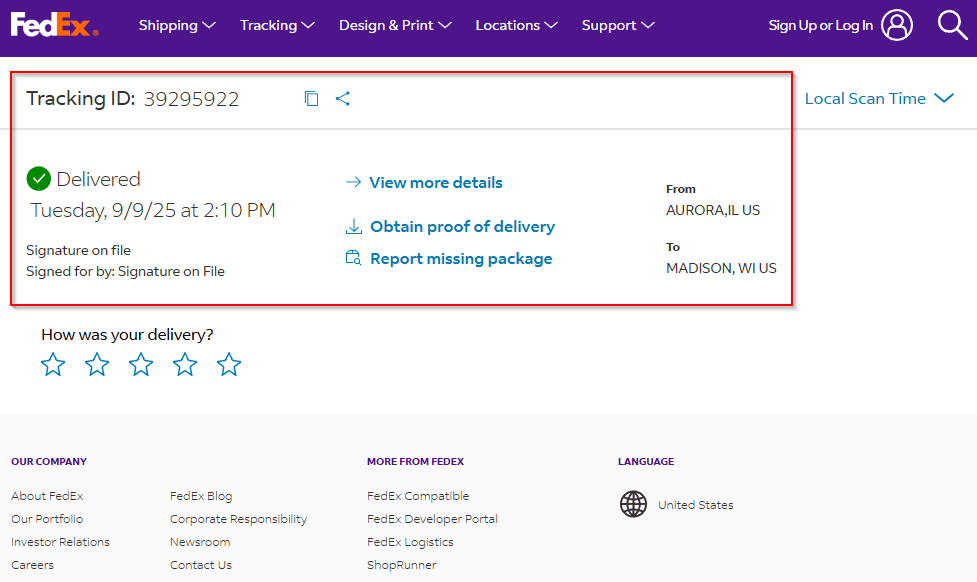
Task: Click the 'Signature on file' status line
Action: coord(79,250)
